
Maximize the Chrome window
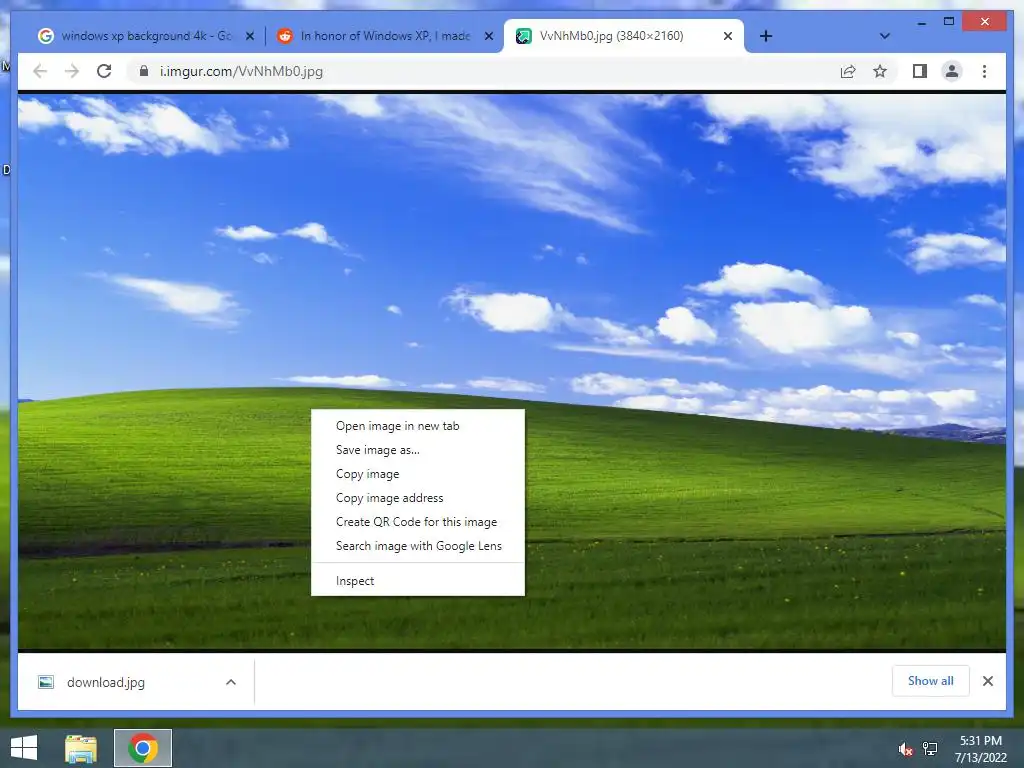(x=949, y=22)
